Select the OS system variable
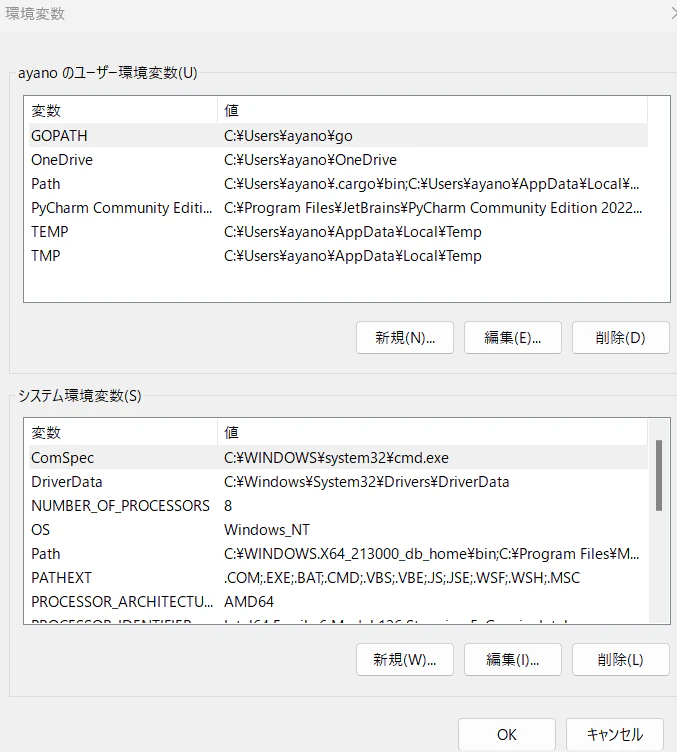Image resolution: width=677 pixels, height=752 pixels. 338,529
